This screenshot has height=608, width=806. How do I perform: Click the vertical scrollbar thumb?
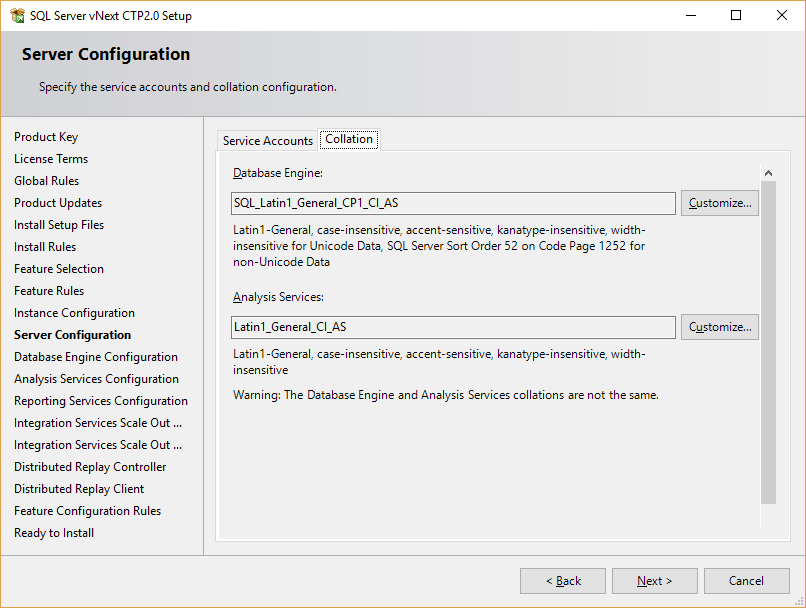768,342
